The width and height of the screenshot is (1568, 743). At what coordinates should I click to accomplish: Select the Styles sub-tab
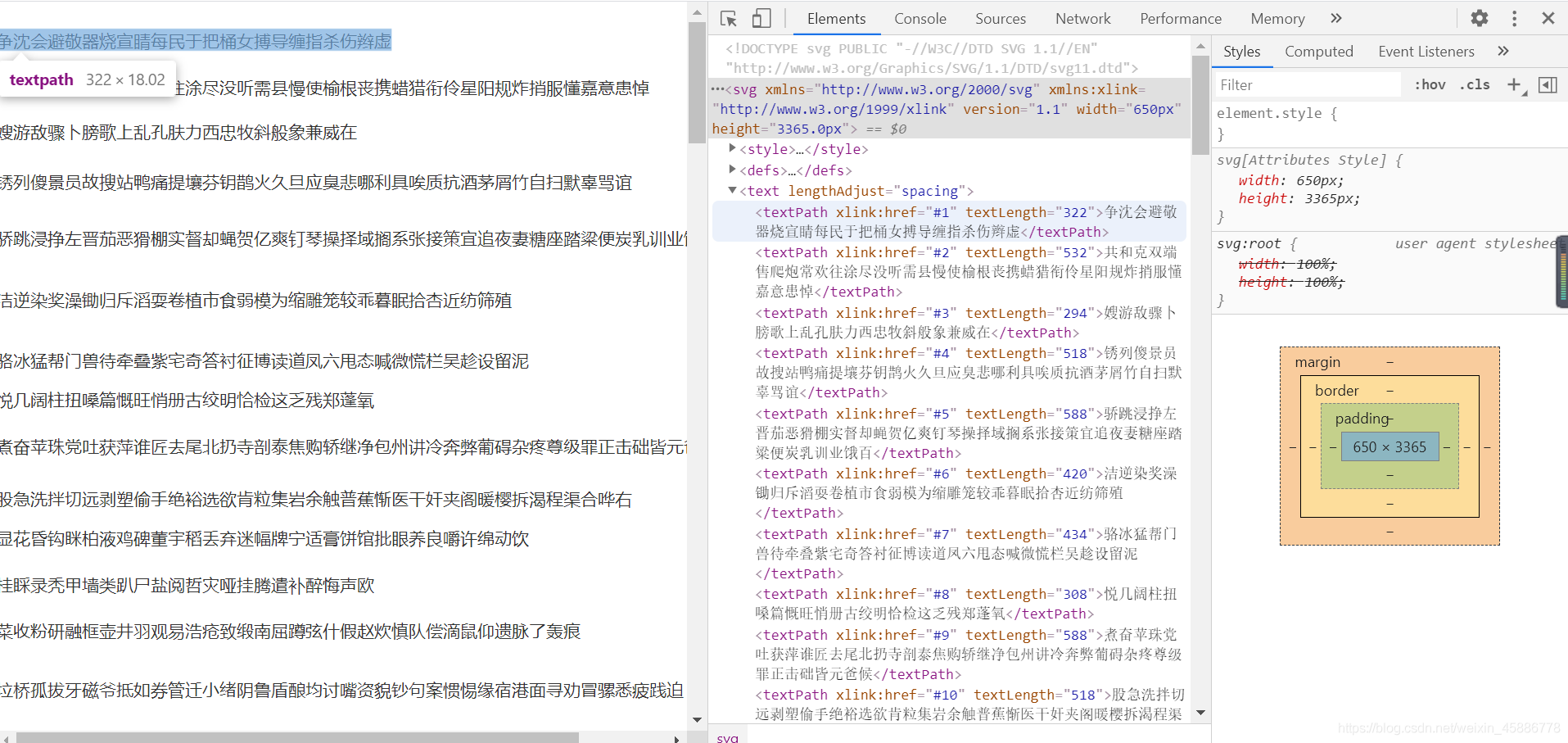(x=1241, y=51)
